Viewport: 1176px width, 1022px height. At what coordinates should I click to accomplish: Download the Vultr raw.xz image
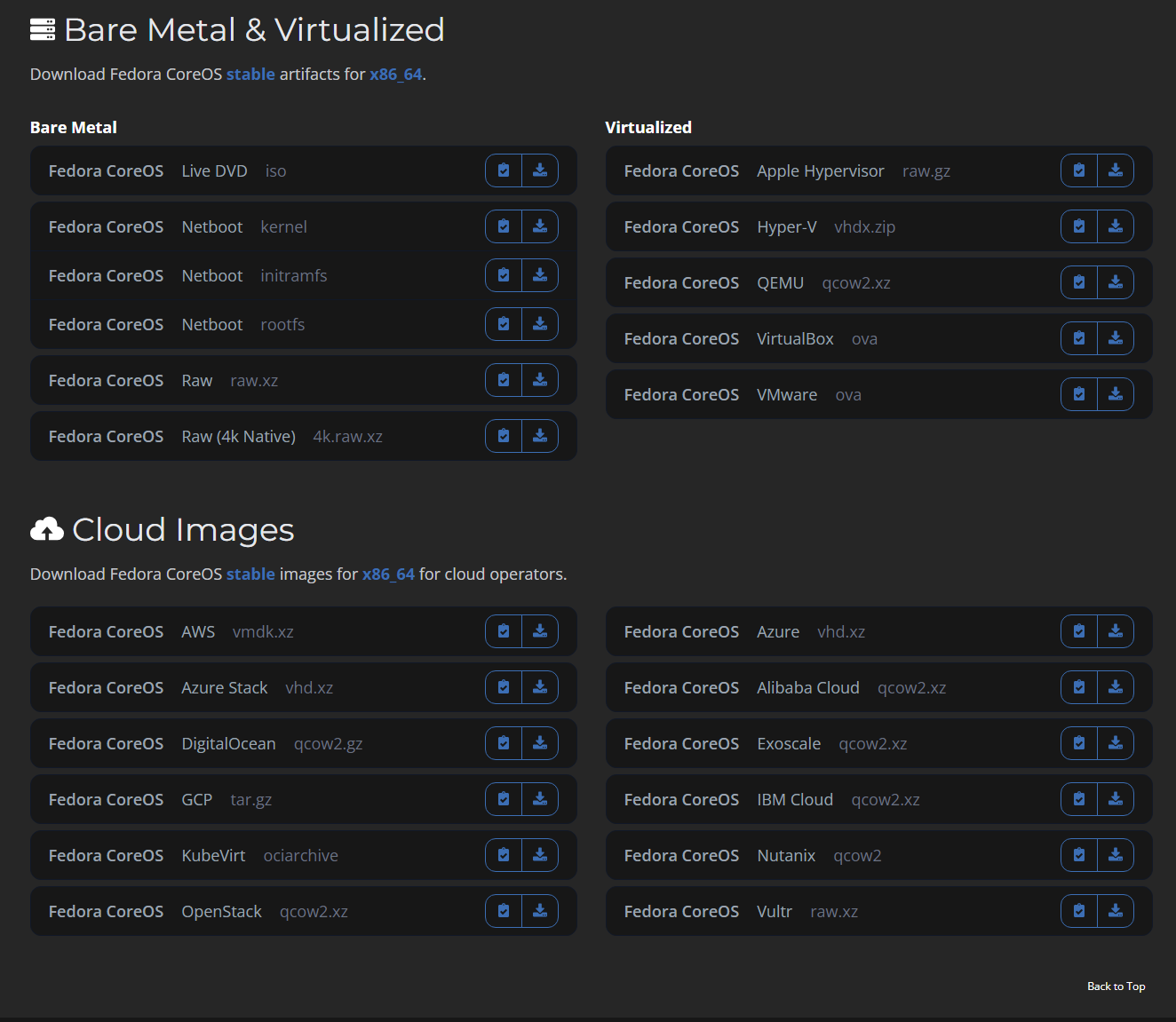(x=1116, y=911)
